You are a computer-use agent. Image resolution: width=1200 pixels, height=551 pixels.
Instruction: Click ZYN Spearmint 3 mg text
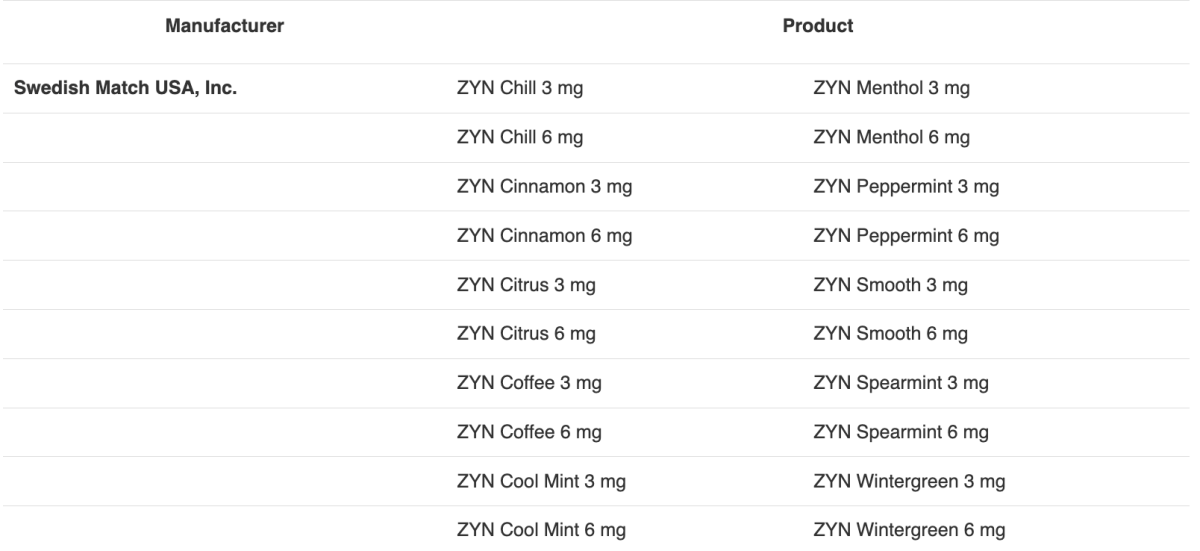coord(902,383)
